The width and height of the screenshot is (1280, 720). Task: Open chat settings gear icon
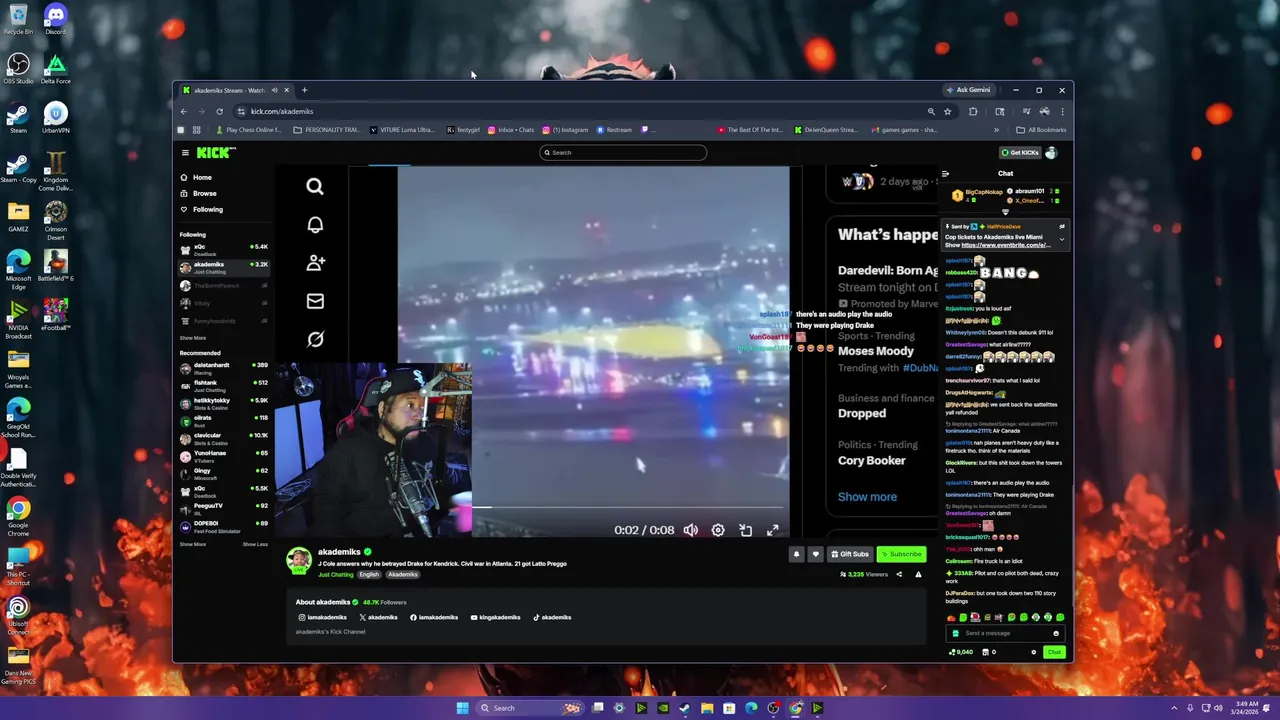[1034, 652]
